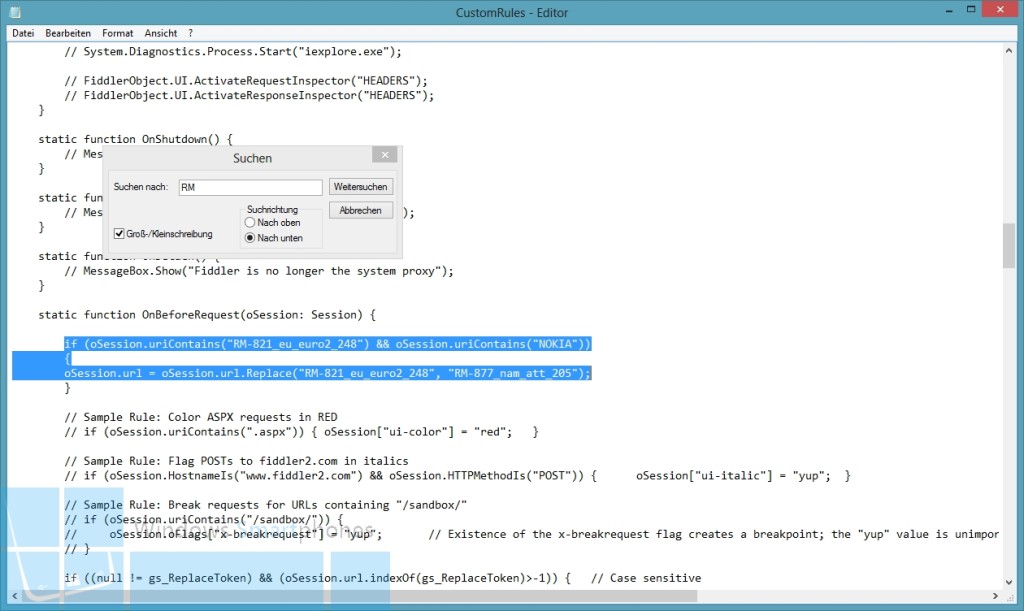
Task: Maximize the Editor window
Action: click(971, 10)
